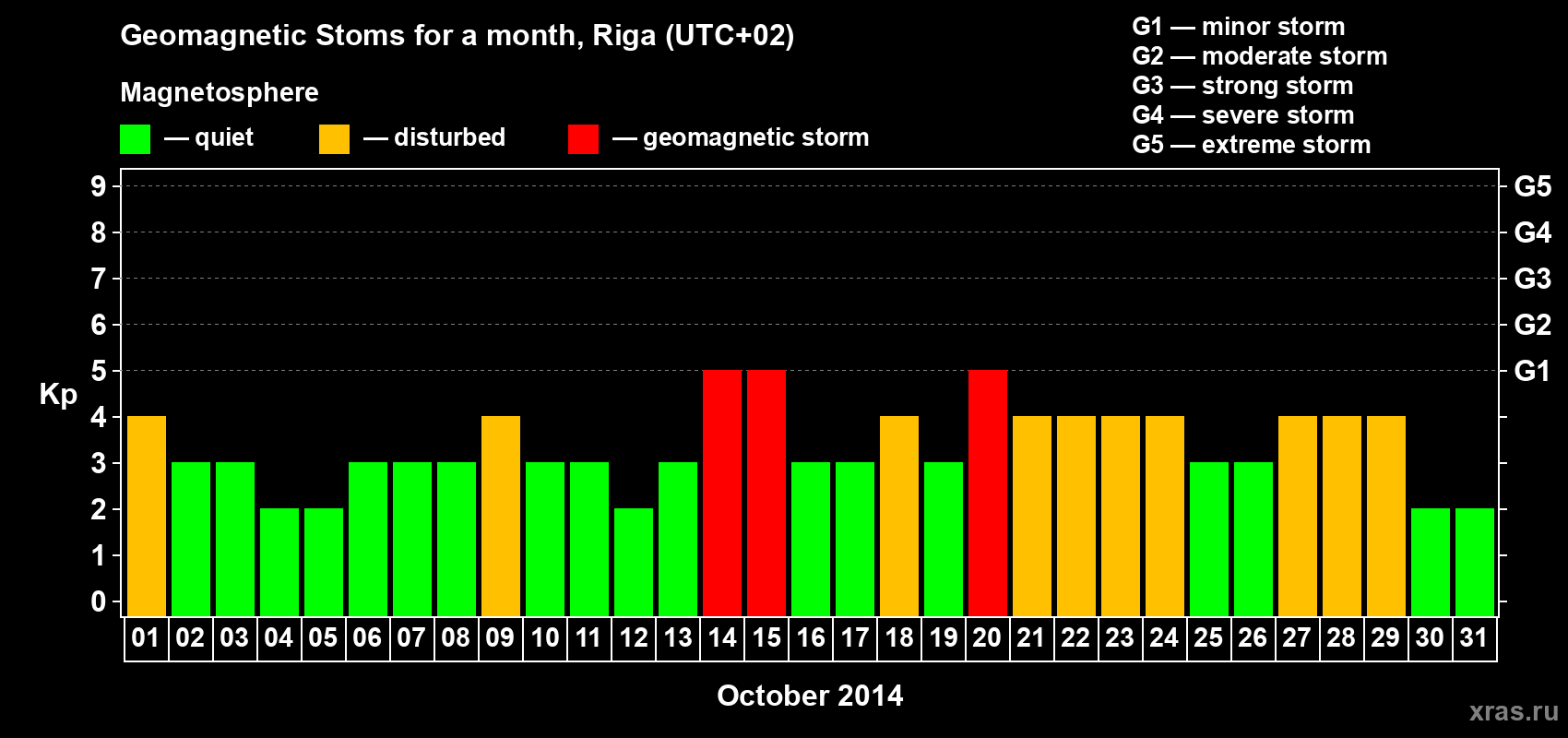Screen dimensions: 1568x738
Task: Click the red geomagnetic storm legend swatch
Action: pos(583,139)
